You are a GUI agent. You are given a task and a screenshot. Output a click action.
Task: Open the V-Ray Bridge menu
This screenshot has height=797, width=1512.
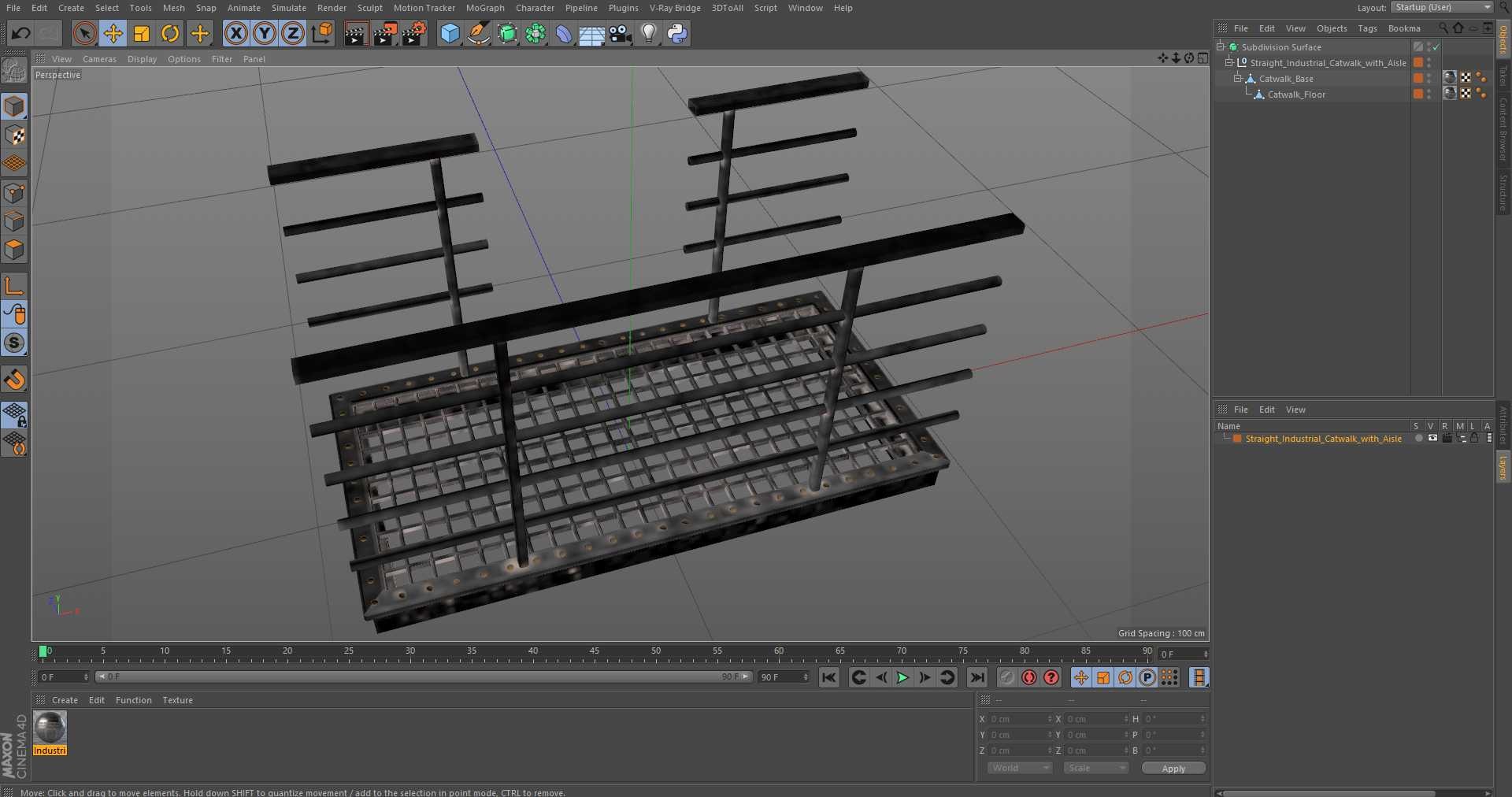[x=675, y=8]
